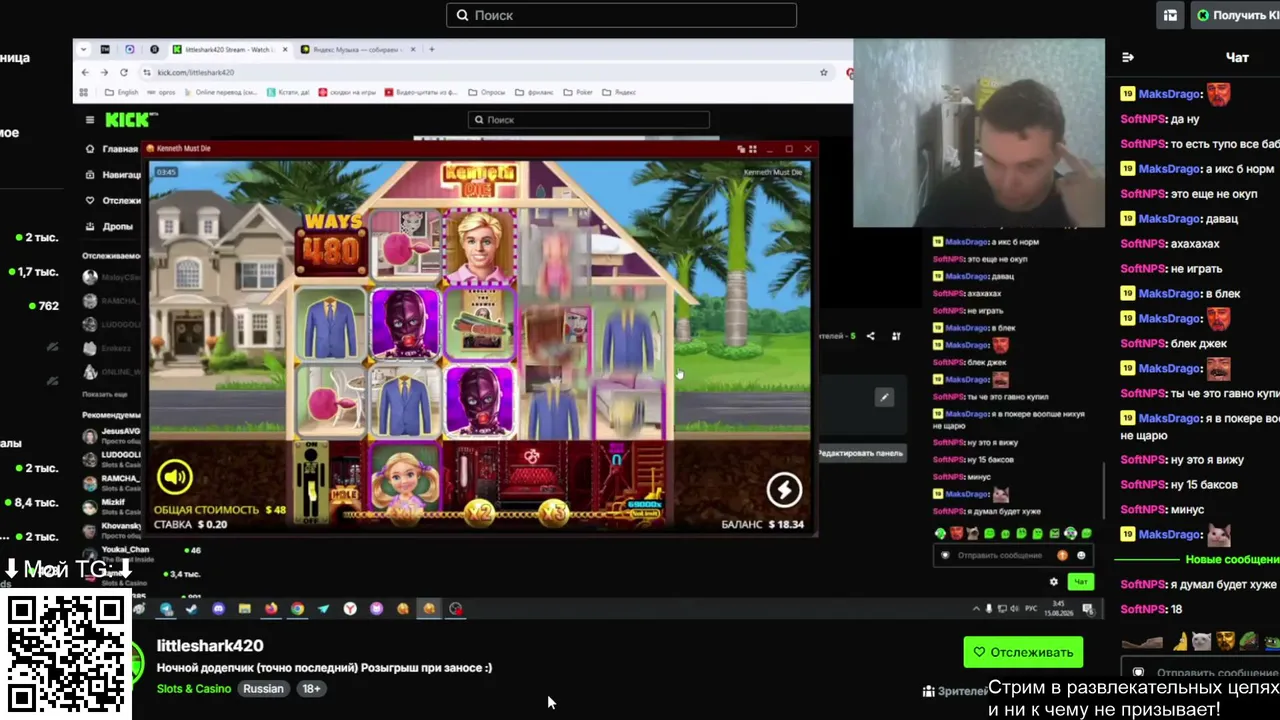Show hidden tray icons with the taskbar chevron
This screenshot has height=720, width=1280.
[x=976, y=609]
